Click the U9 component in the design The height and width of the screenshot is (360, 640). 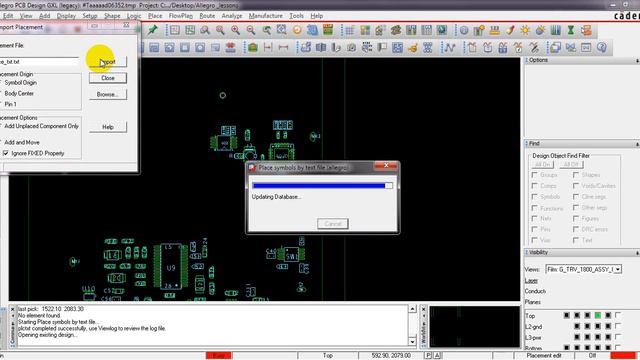point(171,267)
